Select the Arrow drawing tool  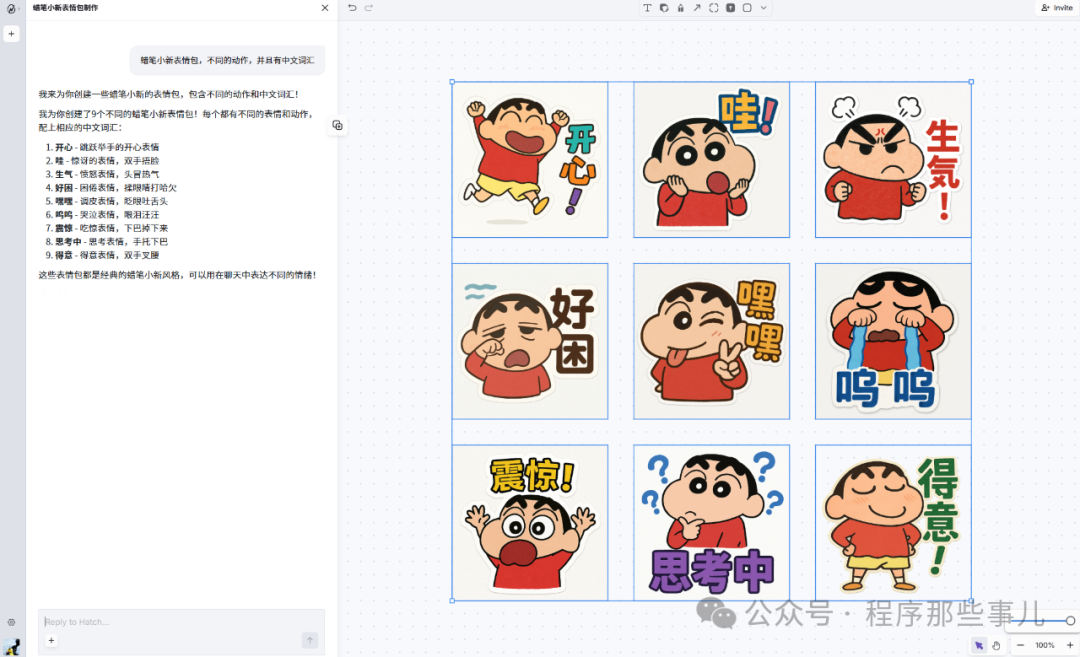697,8
